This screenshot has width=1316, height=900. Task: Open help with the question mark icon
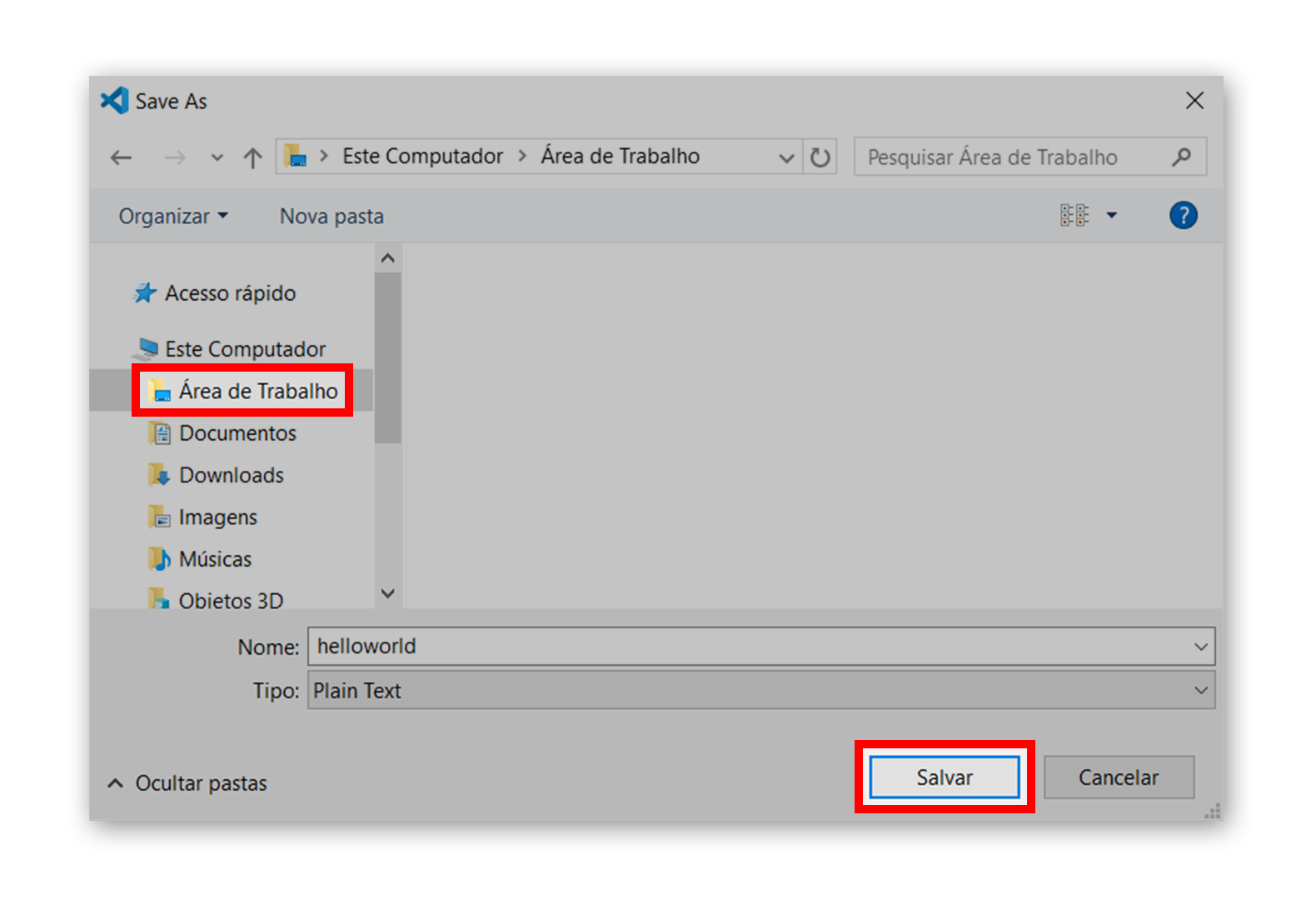pos(1183,216)
